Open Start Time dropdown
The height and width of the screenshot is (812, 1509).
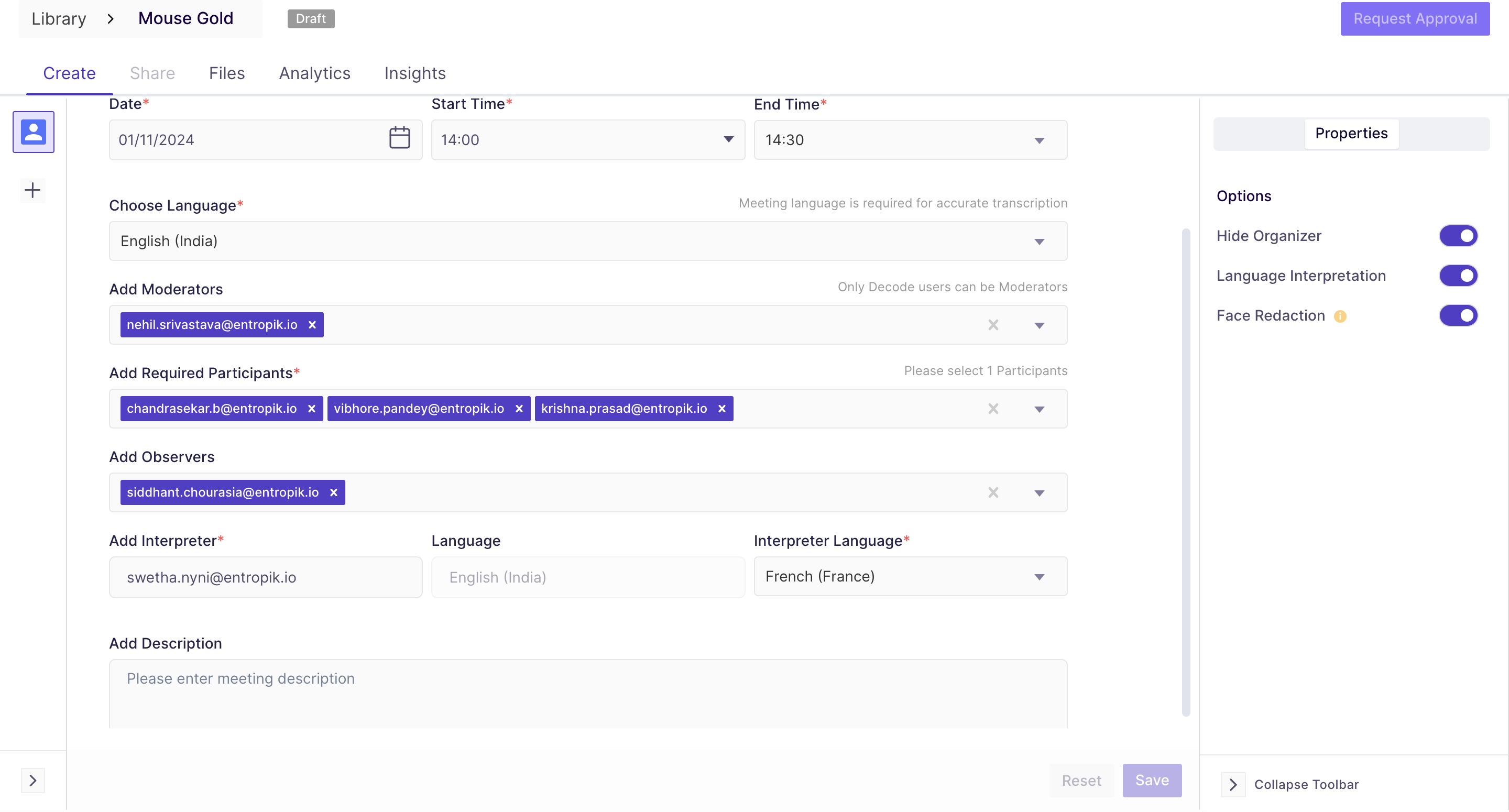[x=588, y=140]
